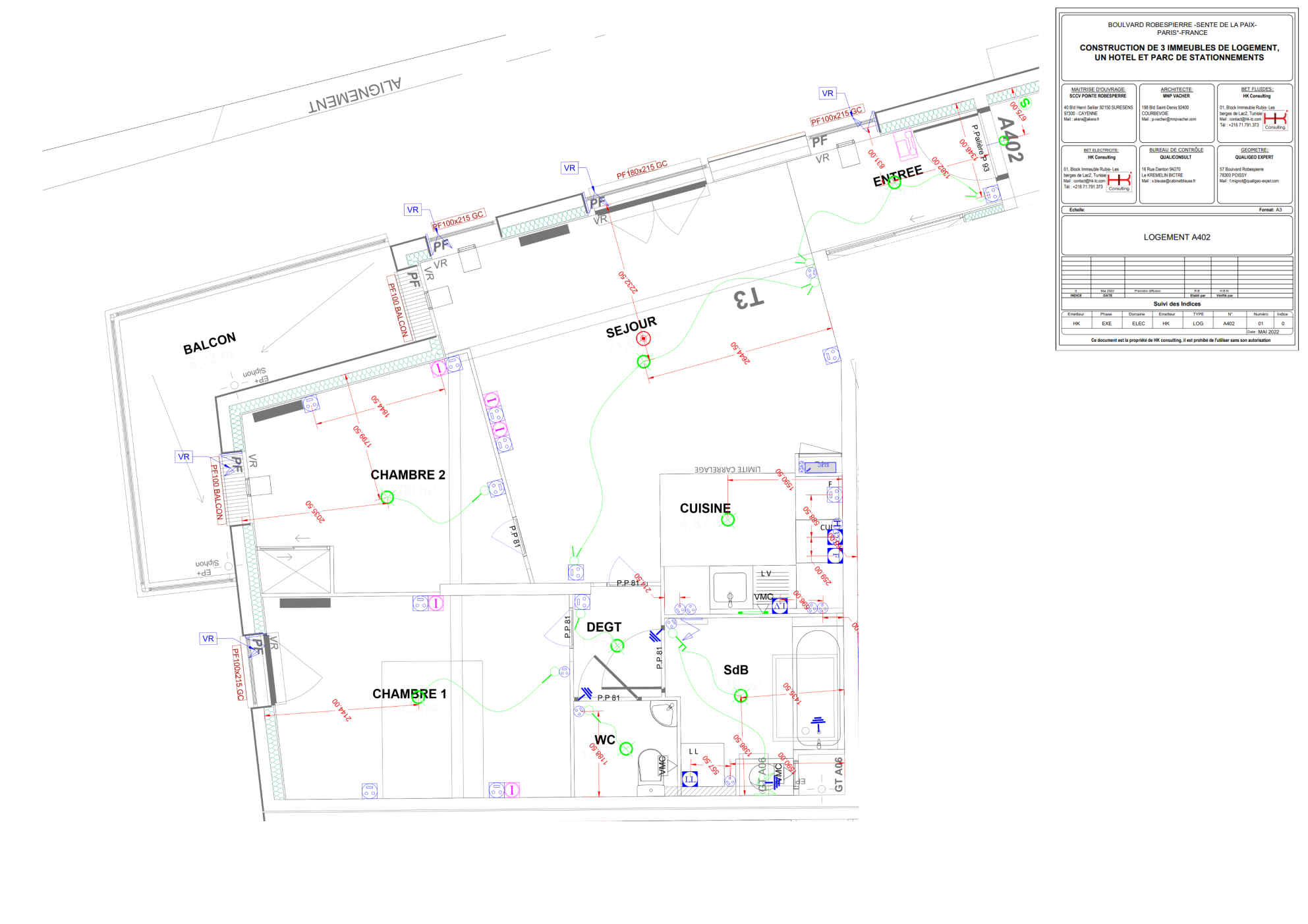Select the green light symbol in WC
This screenshot has width=1308, height=924.
[626, 749]
